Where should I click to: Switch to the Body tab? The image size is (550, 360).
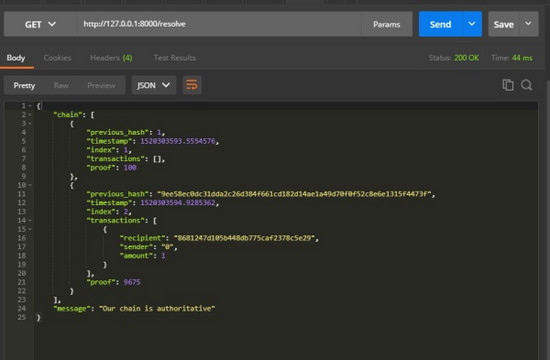point(16,58)
